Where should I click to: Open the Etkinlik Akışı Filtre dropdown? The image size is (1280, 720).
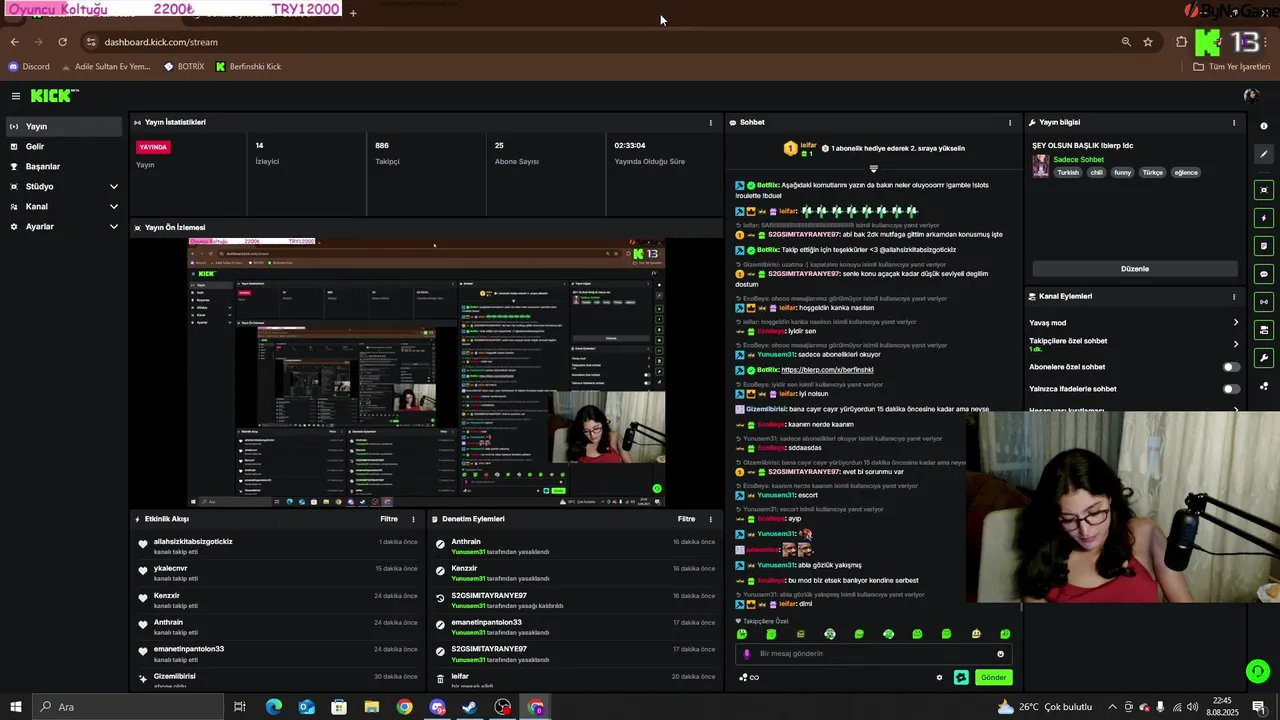click(x=389, y=520)
